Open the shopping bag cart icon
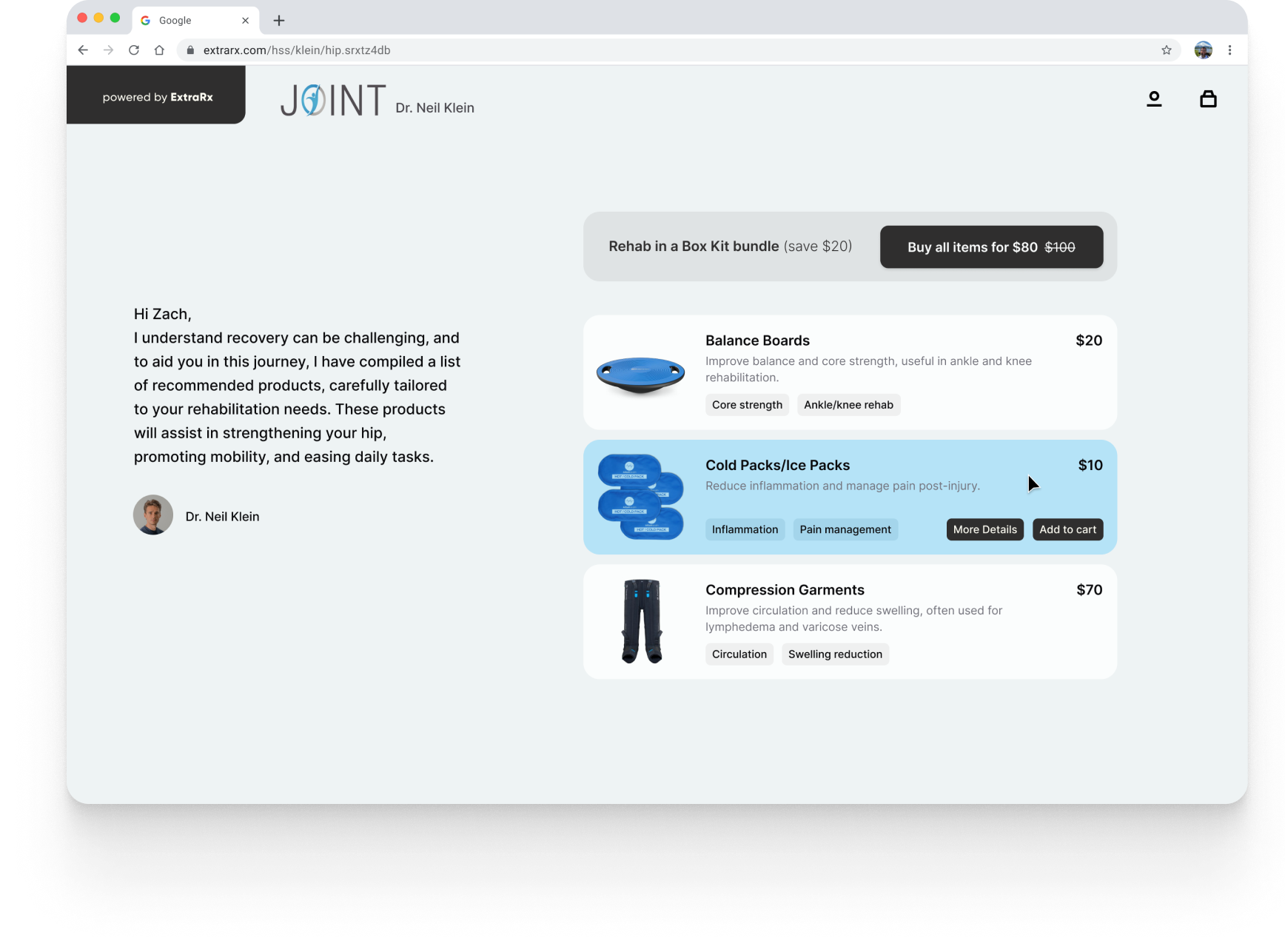 pyautogui.click(x=1208, y=98)
